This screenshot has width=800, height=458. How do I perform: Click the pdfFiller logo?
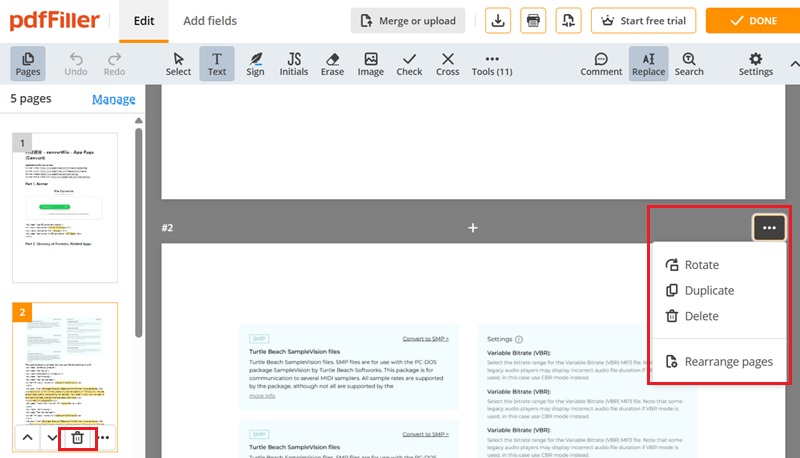55,20
